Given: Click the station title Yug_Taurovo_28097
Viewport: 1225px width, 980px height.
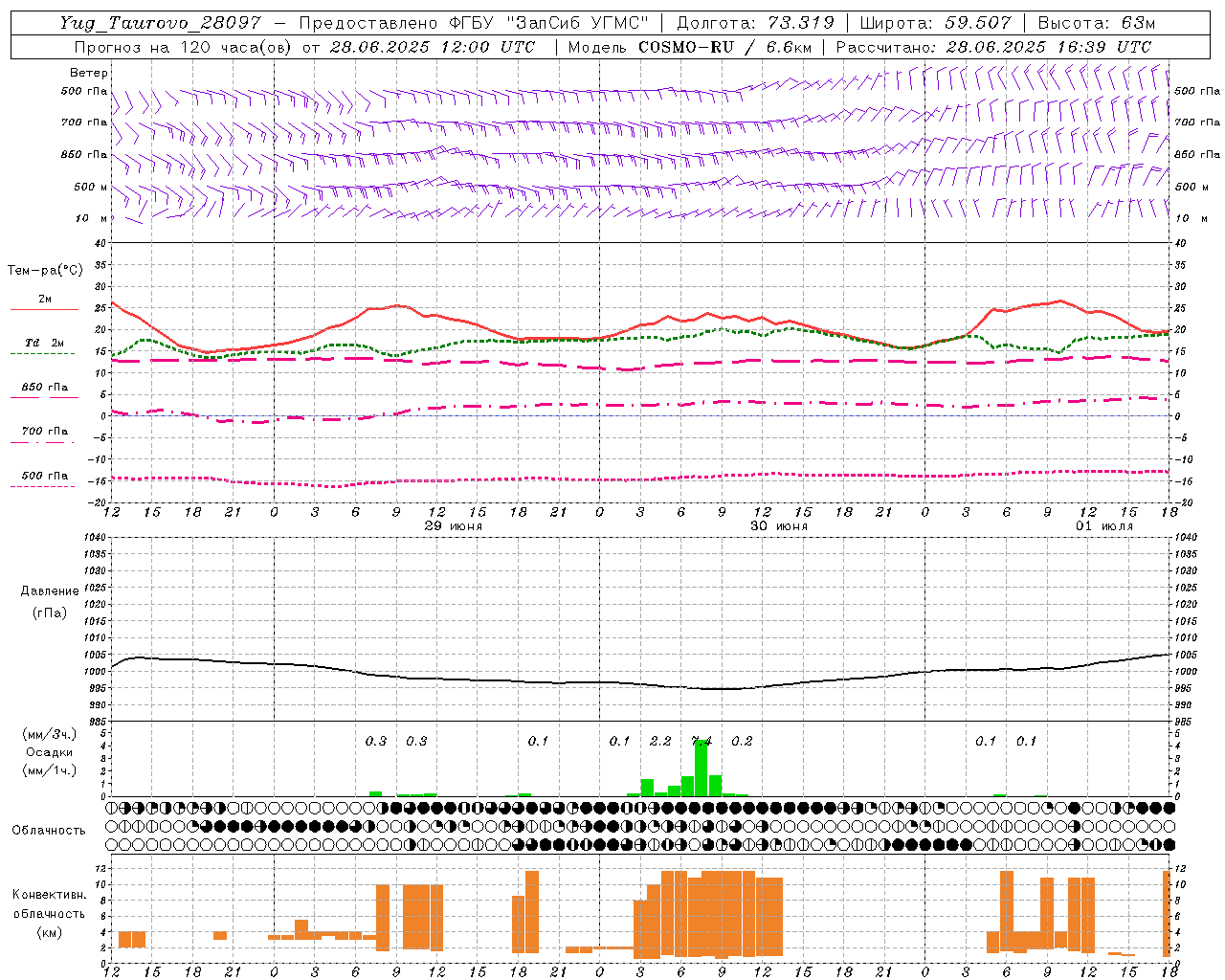Looking at the screenshot, I should [160, 23].
